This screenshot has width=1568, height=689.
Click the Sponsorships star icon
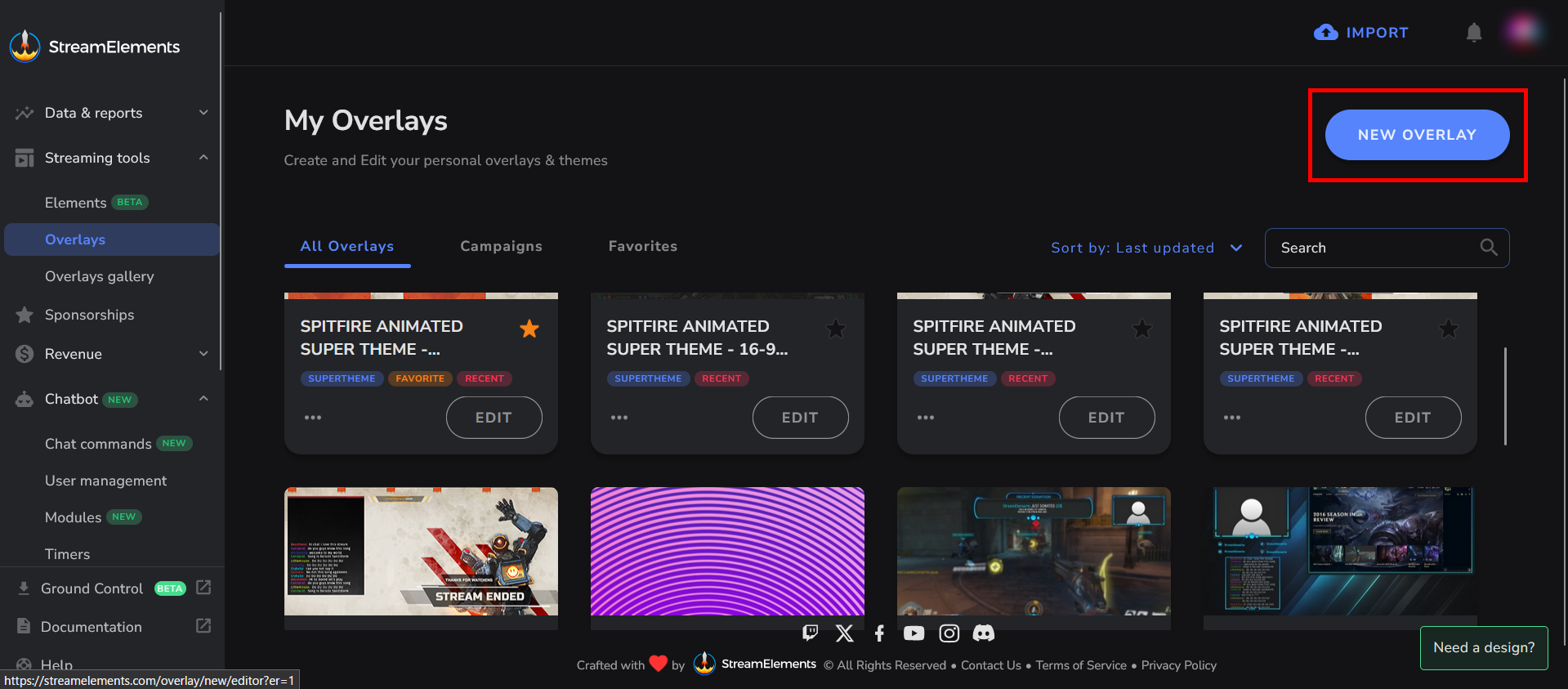25,315
